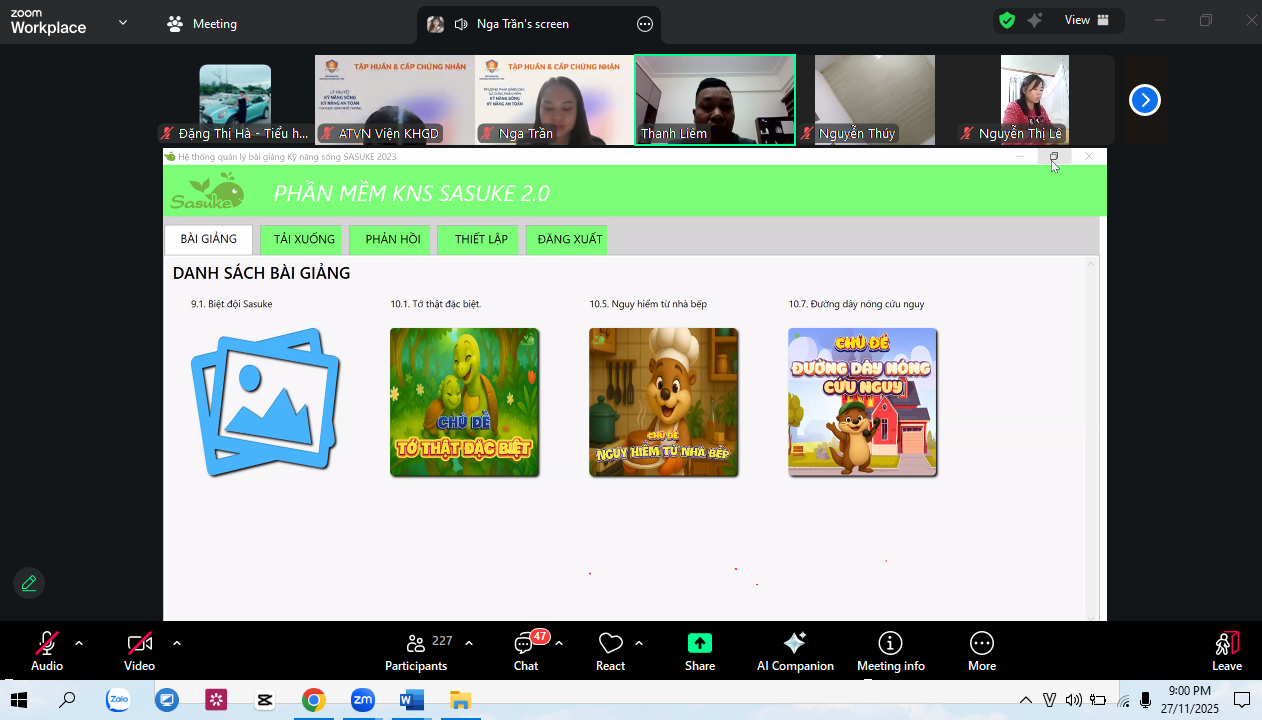Open the Participants list
Screen dimensions: 1262x720
click(x=416, y=651)
